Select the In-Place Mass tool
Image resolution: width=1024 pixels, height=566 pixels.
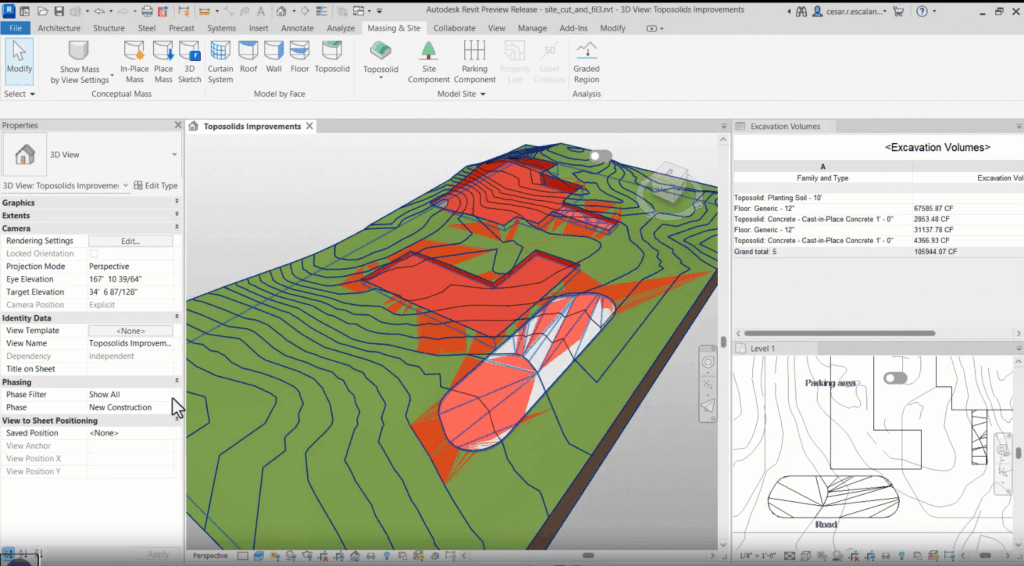135,62
